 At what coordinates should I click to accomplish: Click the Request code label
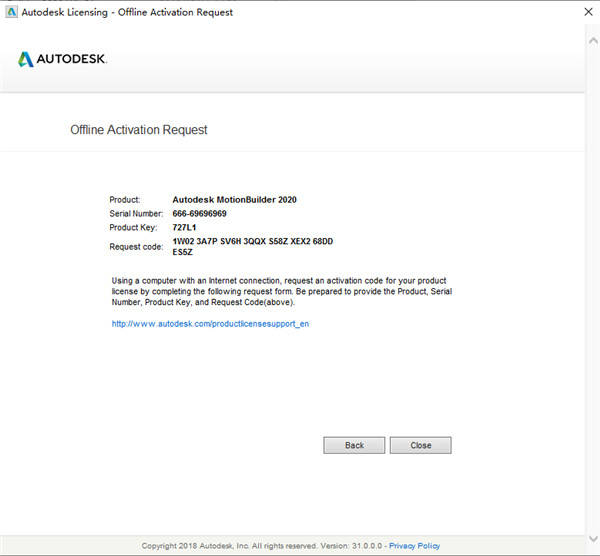pyautogui.click(x=136, y=246)
